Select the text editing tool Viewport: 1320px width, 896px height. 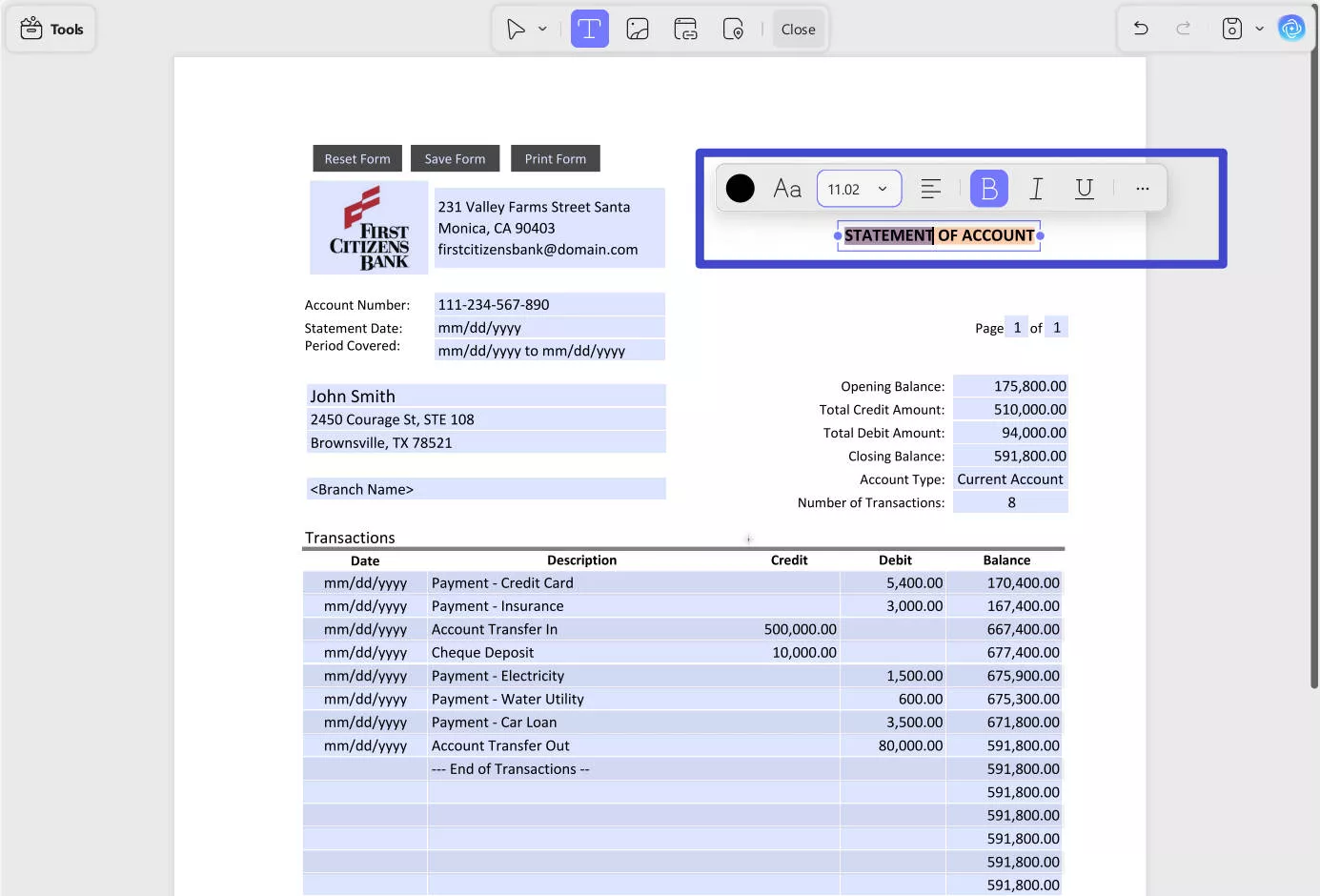point(589,30)
